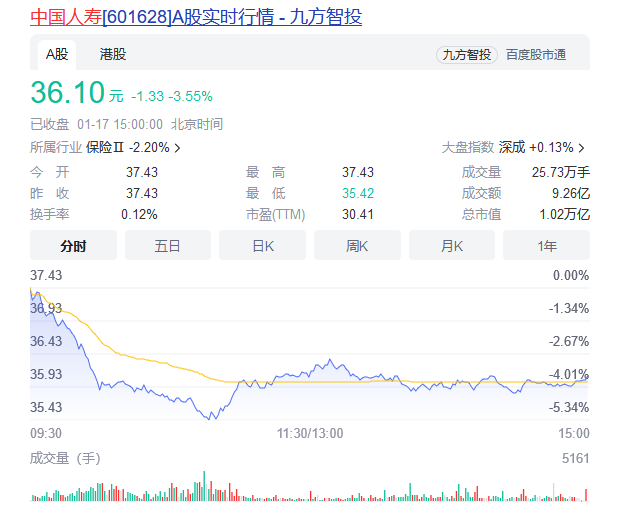The image size is (623, 511).
Task: Click the 今开 value 37.43
Action: 142,172
